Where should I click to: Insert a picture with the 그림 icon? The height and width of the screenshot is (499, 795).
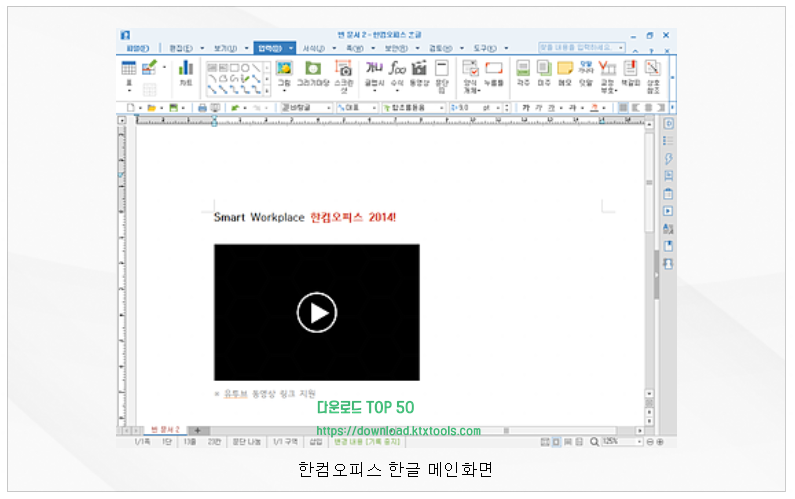pos(284,73)
